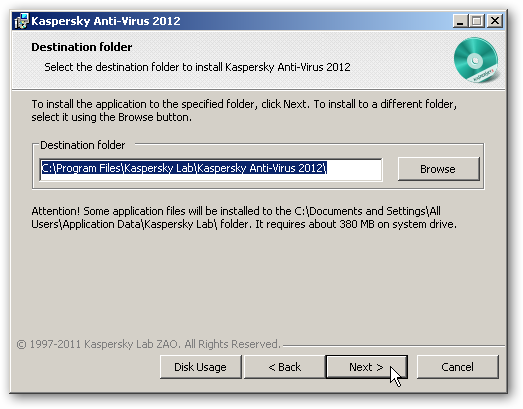Click the Kaspersky Lab ZAO copyright text
Image resolution: width=523 pixels, height=409 pixels.
148,344
